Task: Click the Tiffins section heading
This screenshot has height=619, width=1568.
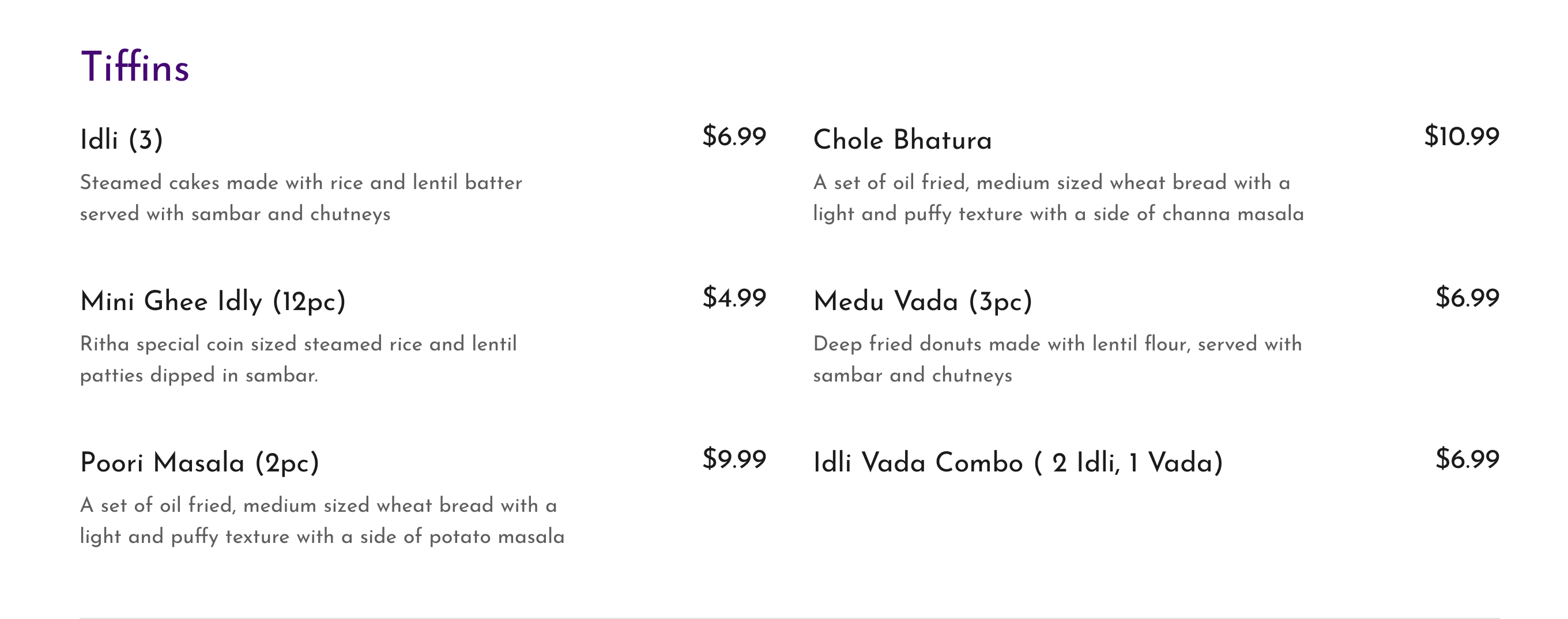Action: 134,67
